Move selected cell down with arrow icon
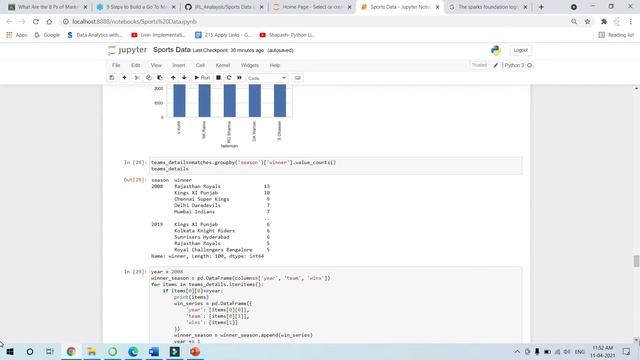 (x=184, y=78)
